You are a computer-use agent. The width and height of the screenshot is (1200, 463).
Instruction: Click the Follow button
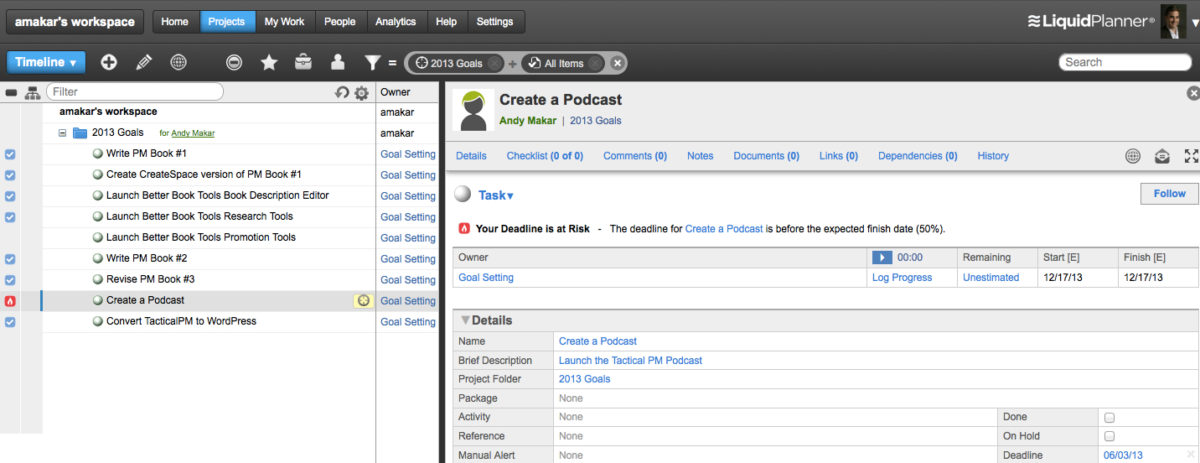coord(1169,194)
